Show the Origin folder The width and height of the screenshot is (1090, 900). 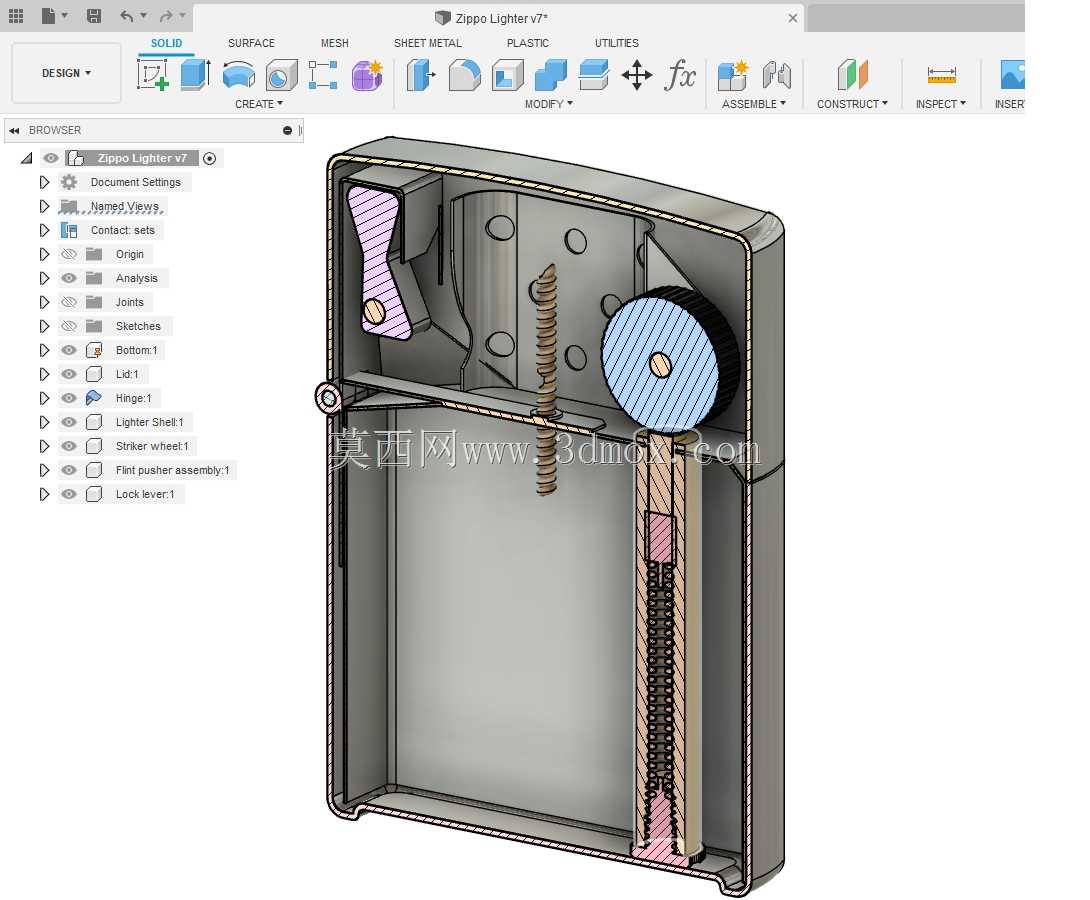pyautogui.click(x=69, y=254)
